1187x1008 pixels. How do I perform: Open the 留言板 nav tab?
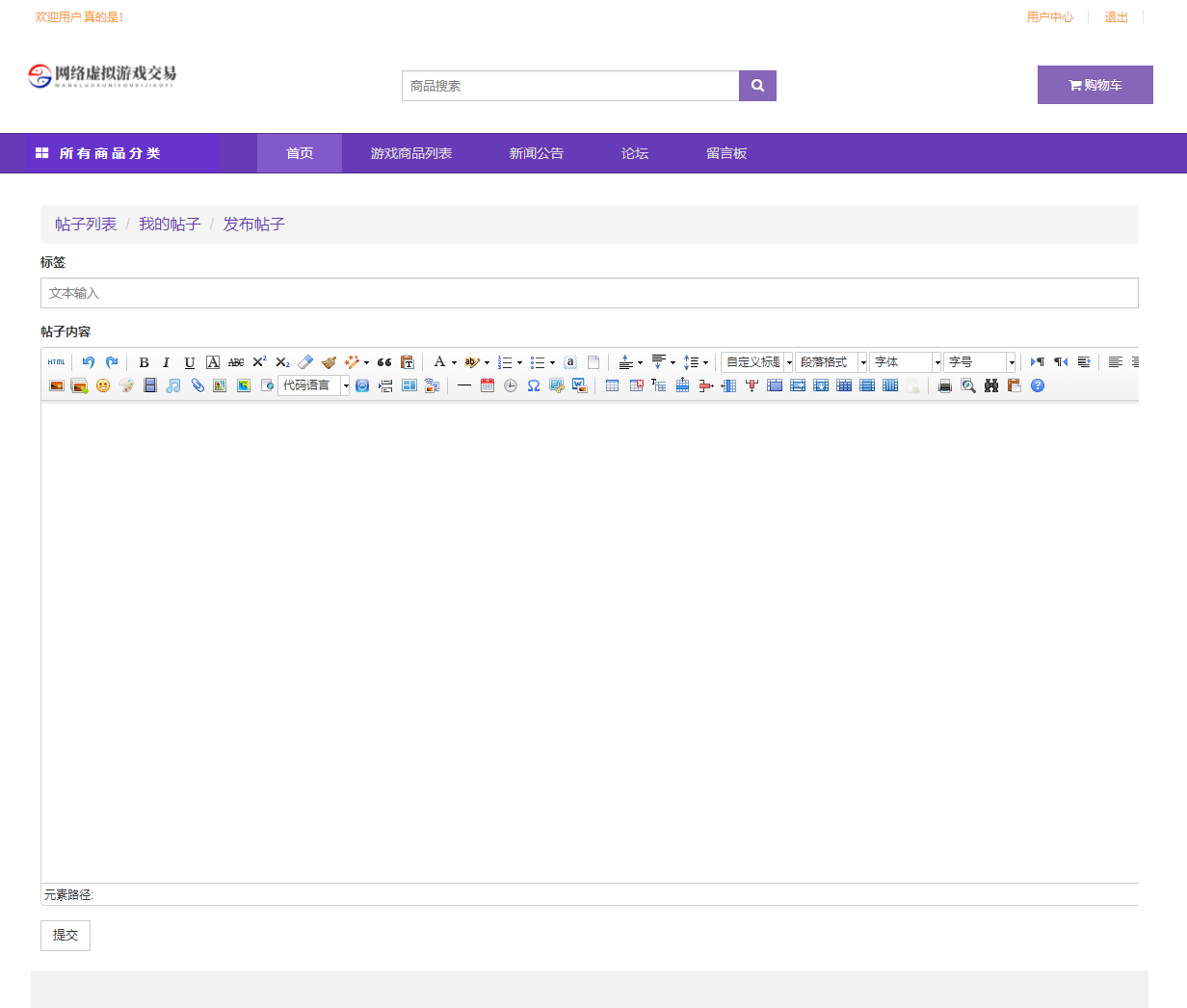tap(726, 153)
